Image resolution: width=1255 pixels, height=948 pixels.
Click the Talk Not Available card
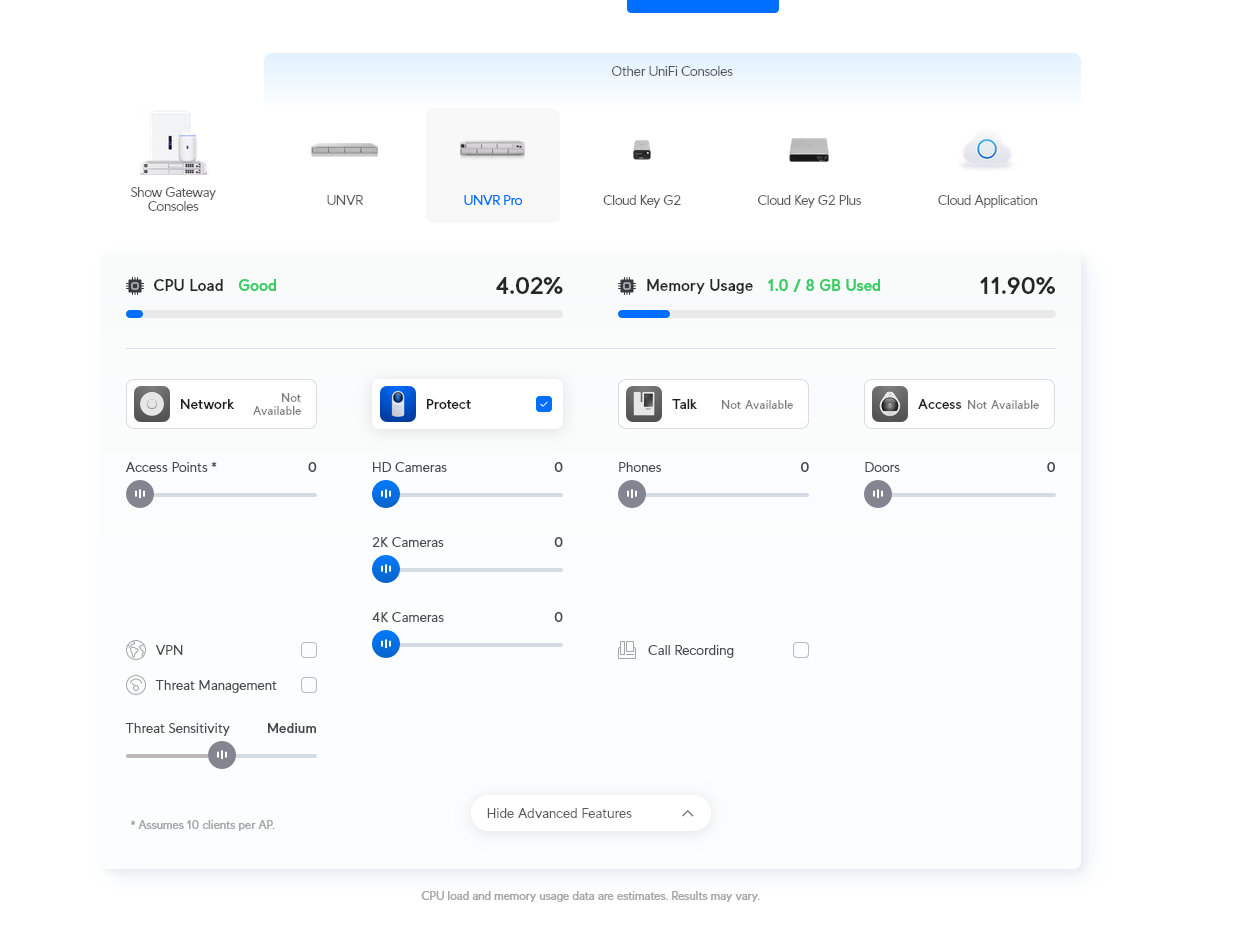[713, 404]
